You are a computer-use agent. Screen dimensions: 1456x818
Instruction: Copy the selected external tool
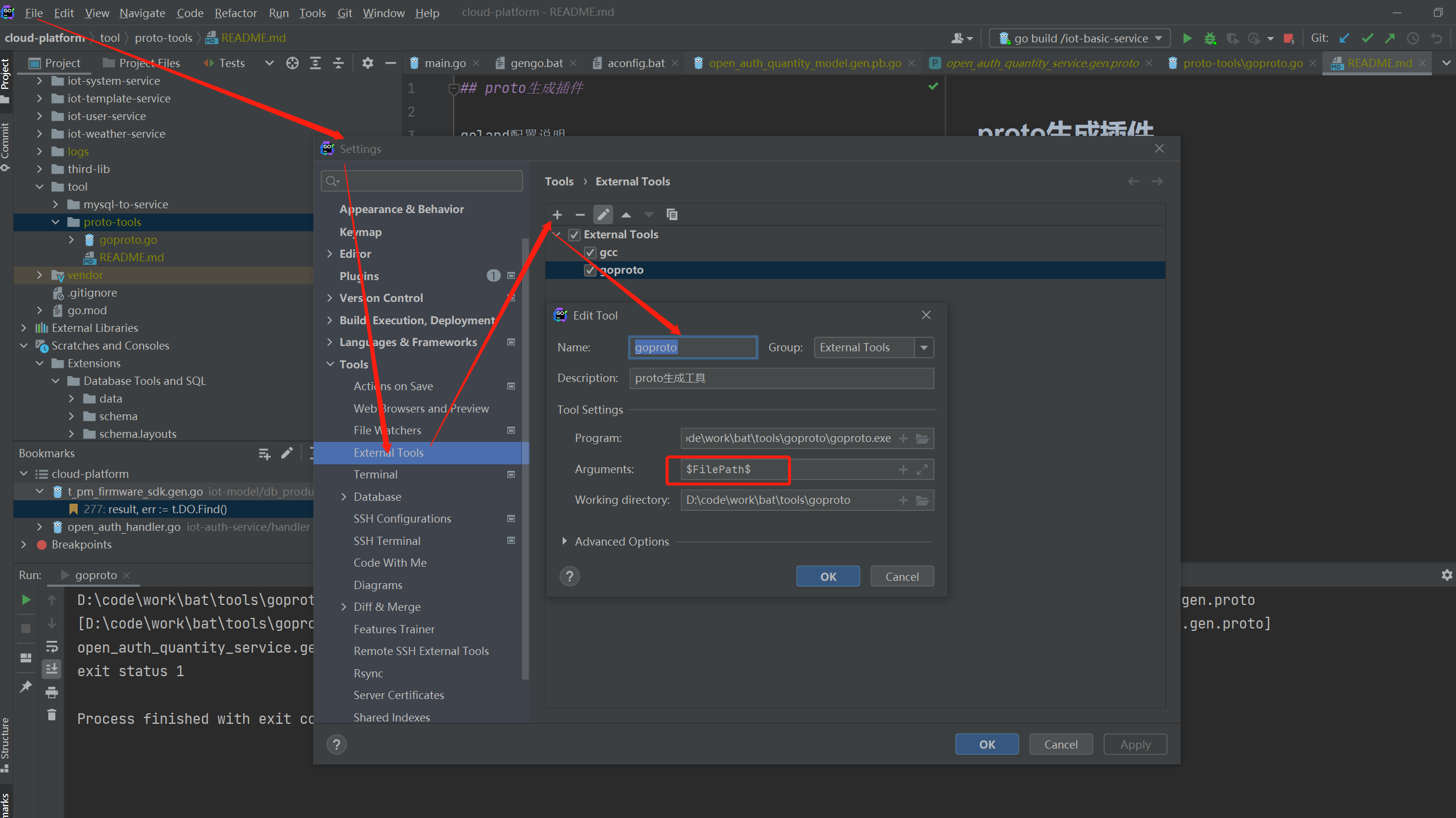pos(672,215)
